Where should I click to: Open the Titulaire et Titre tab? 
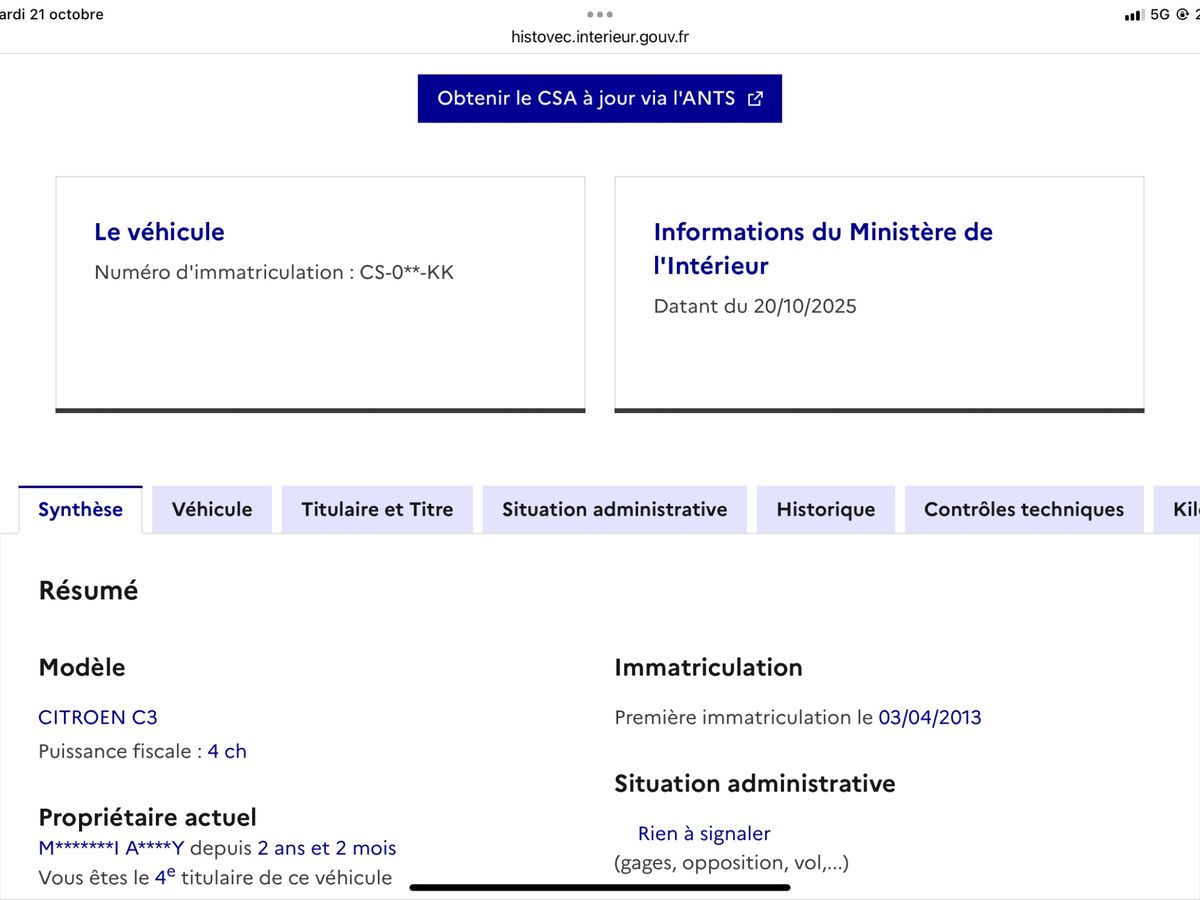point(377,509)
